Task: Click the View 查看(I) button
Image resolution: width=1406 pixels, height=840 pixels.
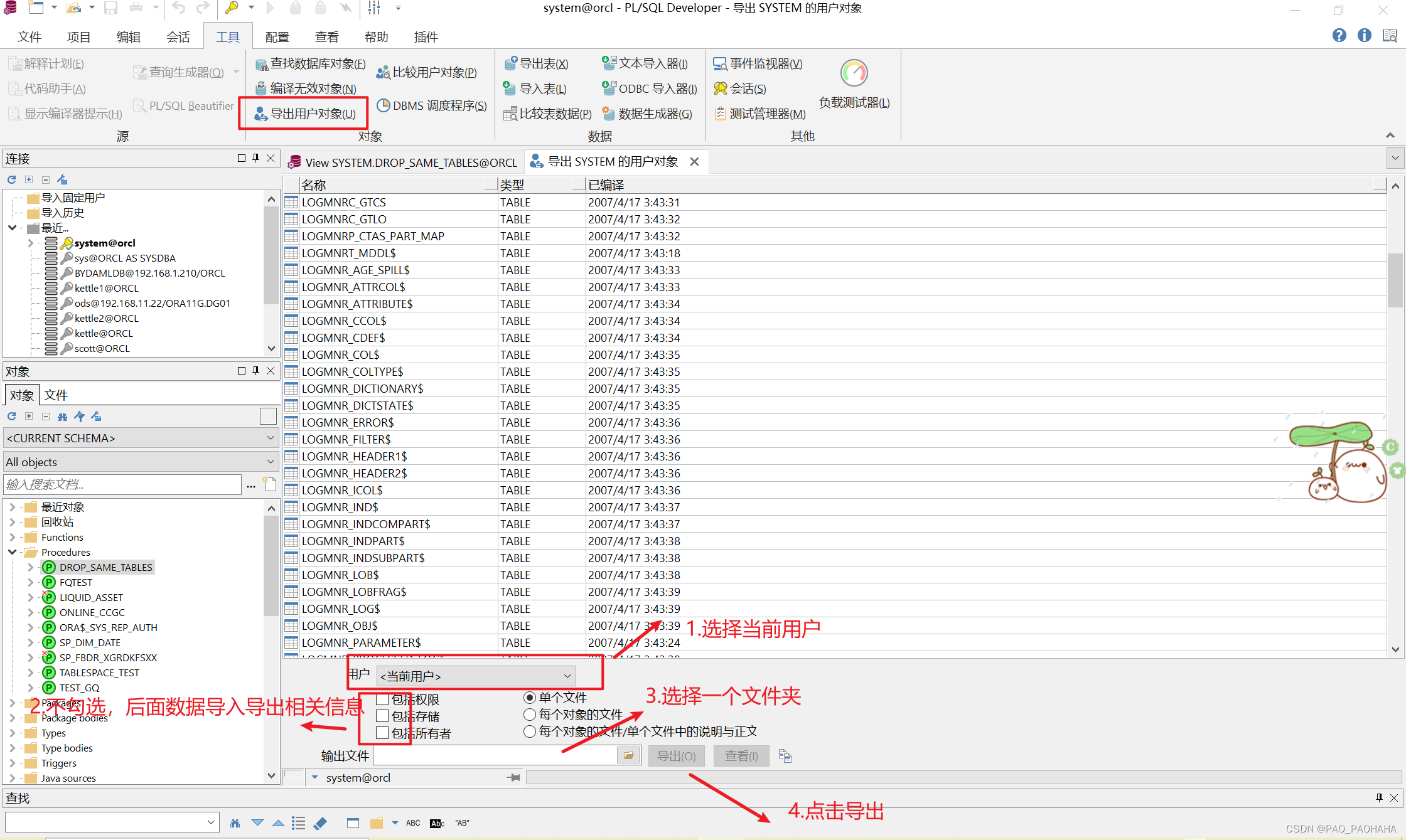Action: tap(741, 756)
